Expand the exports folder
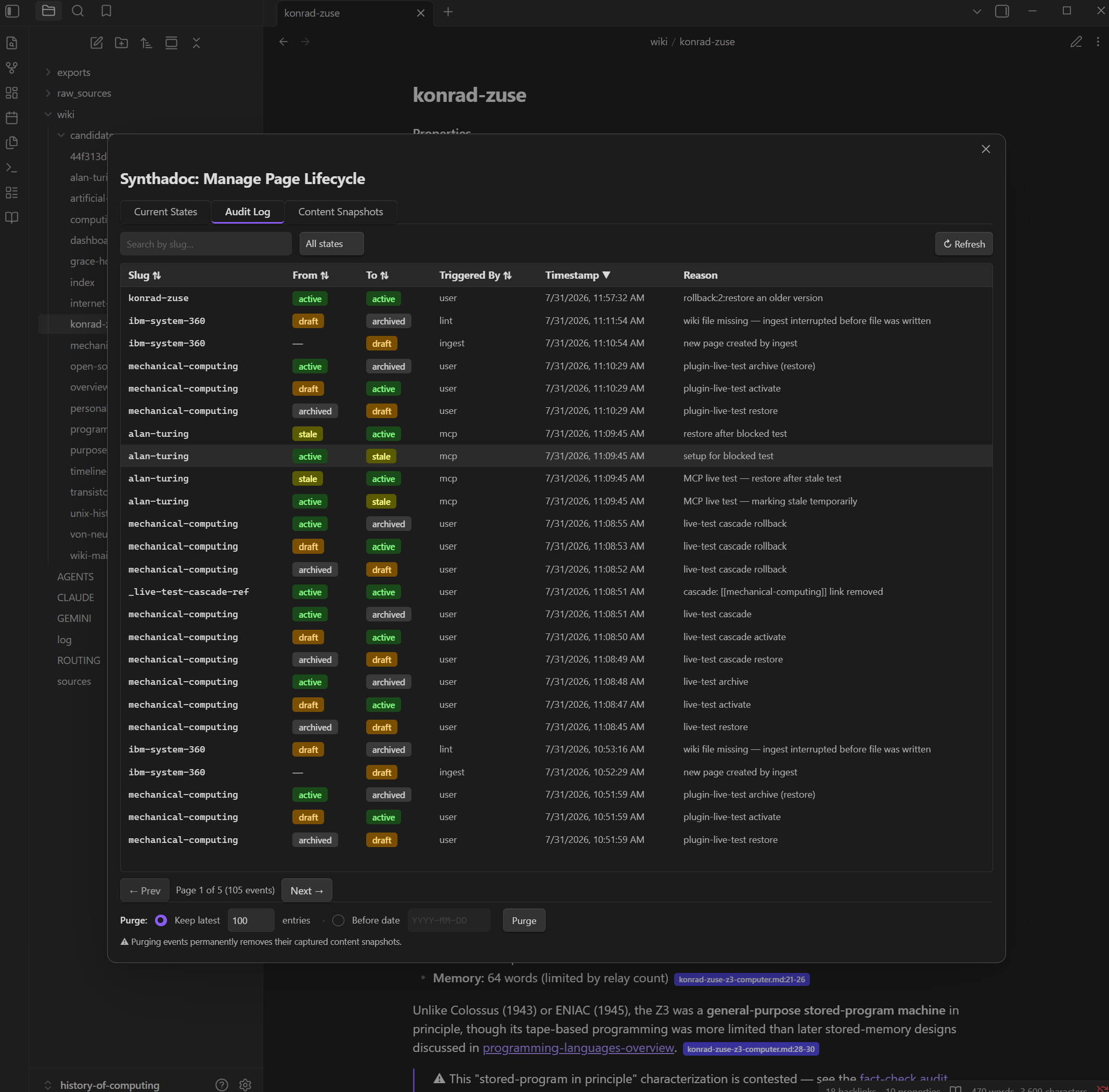The width and height of the screenshot is (1109, 1092). tap(73, 72)
